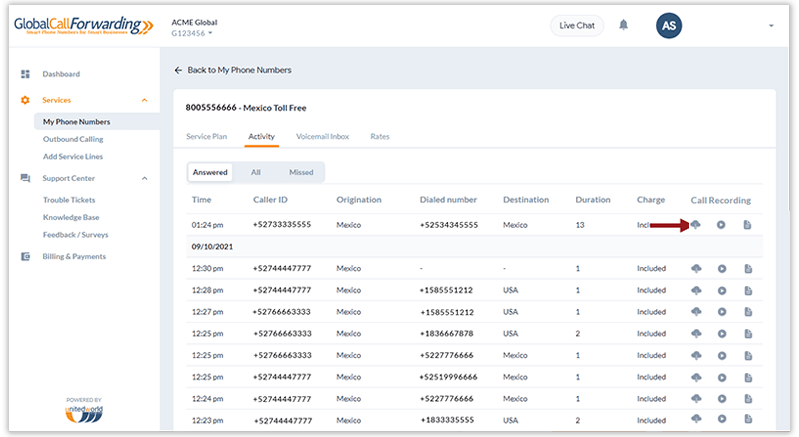Download recording of call to +52519996666

(696, 377)
